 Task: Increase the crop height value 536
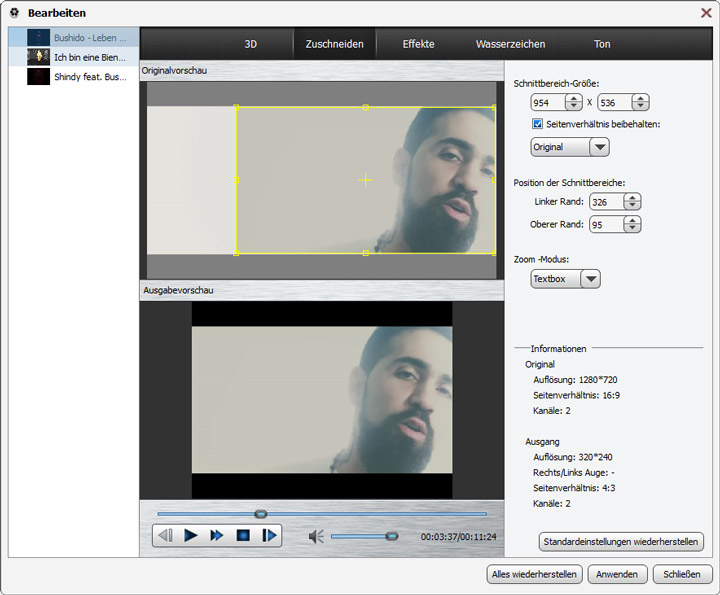640,99
